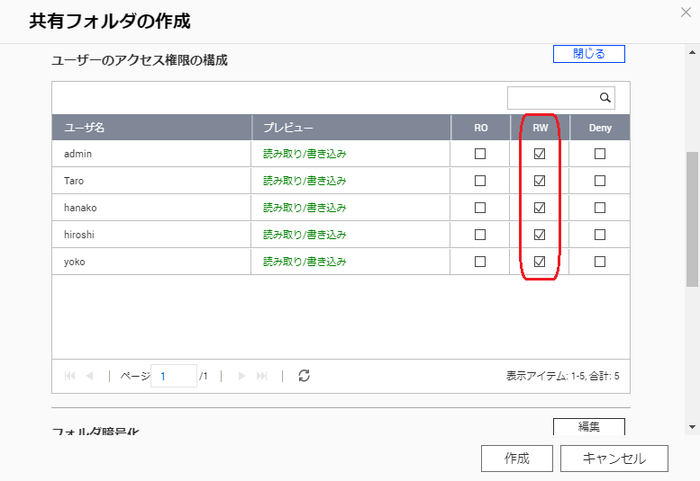Check RO for yoko
Screen dimensions: 700x481
[480, 261]
